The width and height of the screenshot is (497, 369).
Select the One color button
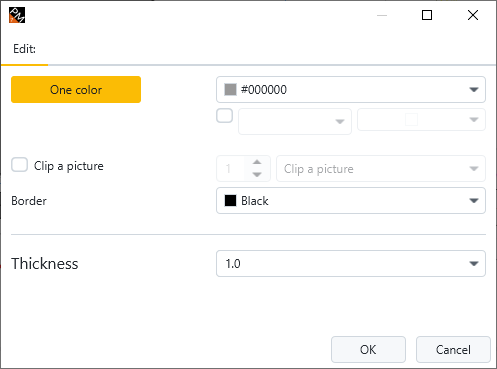point(76,89)
